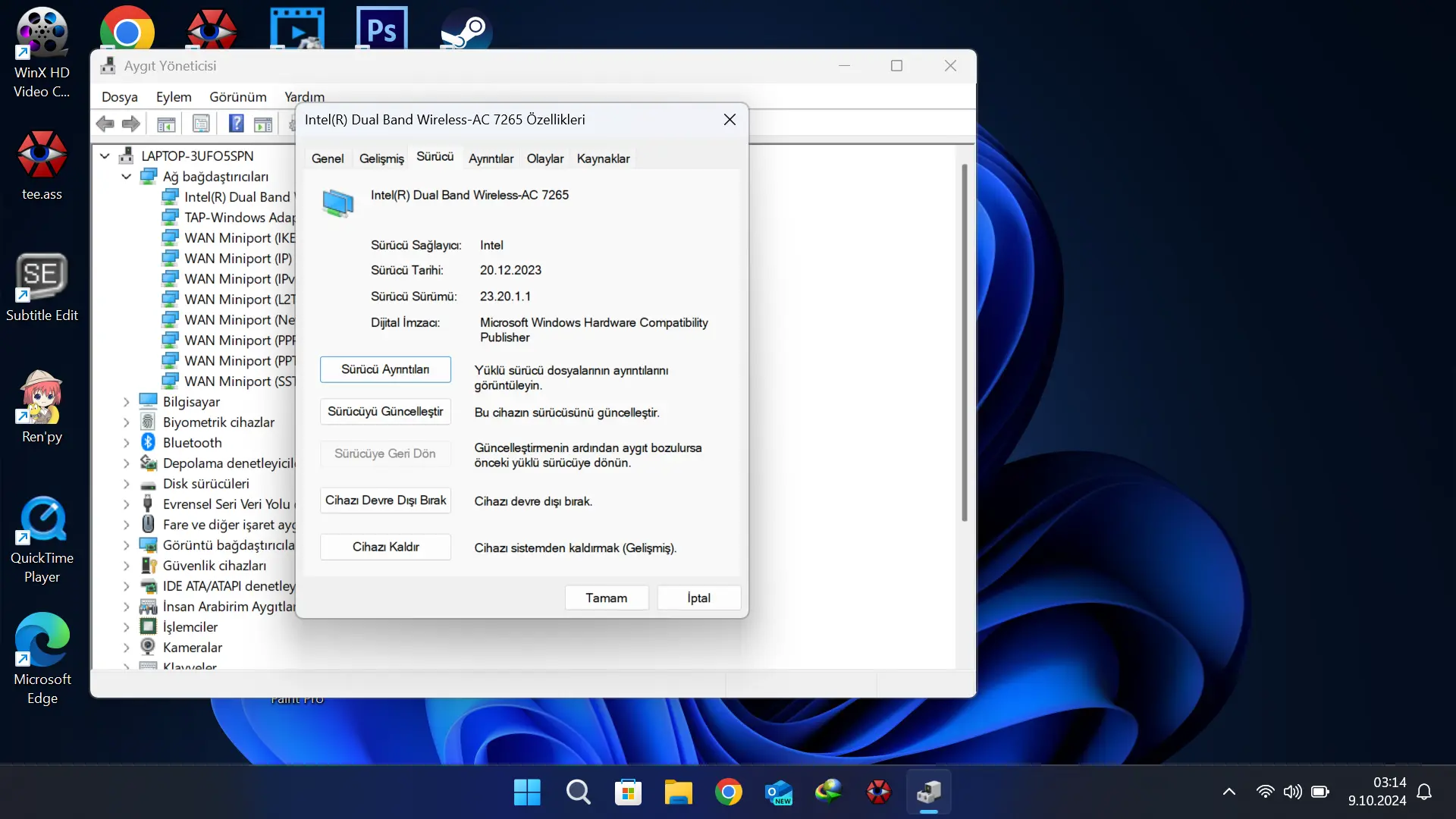Collapse the Ağ bağdaştırıcıları category
The width and height of the screenshot is (1456, 819).
pos(126,177)
